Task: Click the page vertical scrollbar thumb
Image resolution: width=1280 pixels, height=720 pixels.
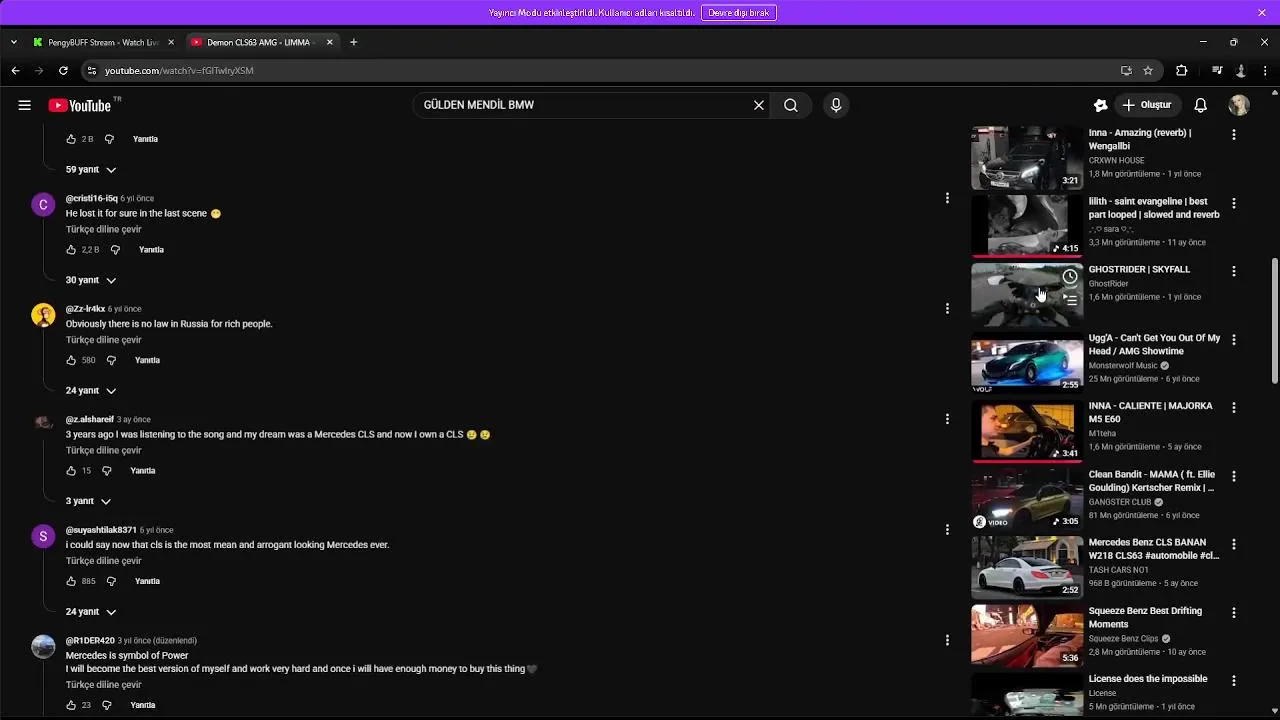Action: tap(1274, 320)
